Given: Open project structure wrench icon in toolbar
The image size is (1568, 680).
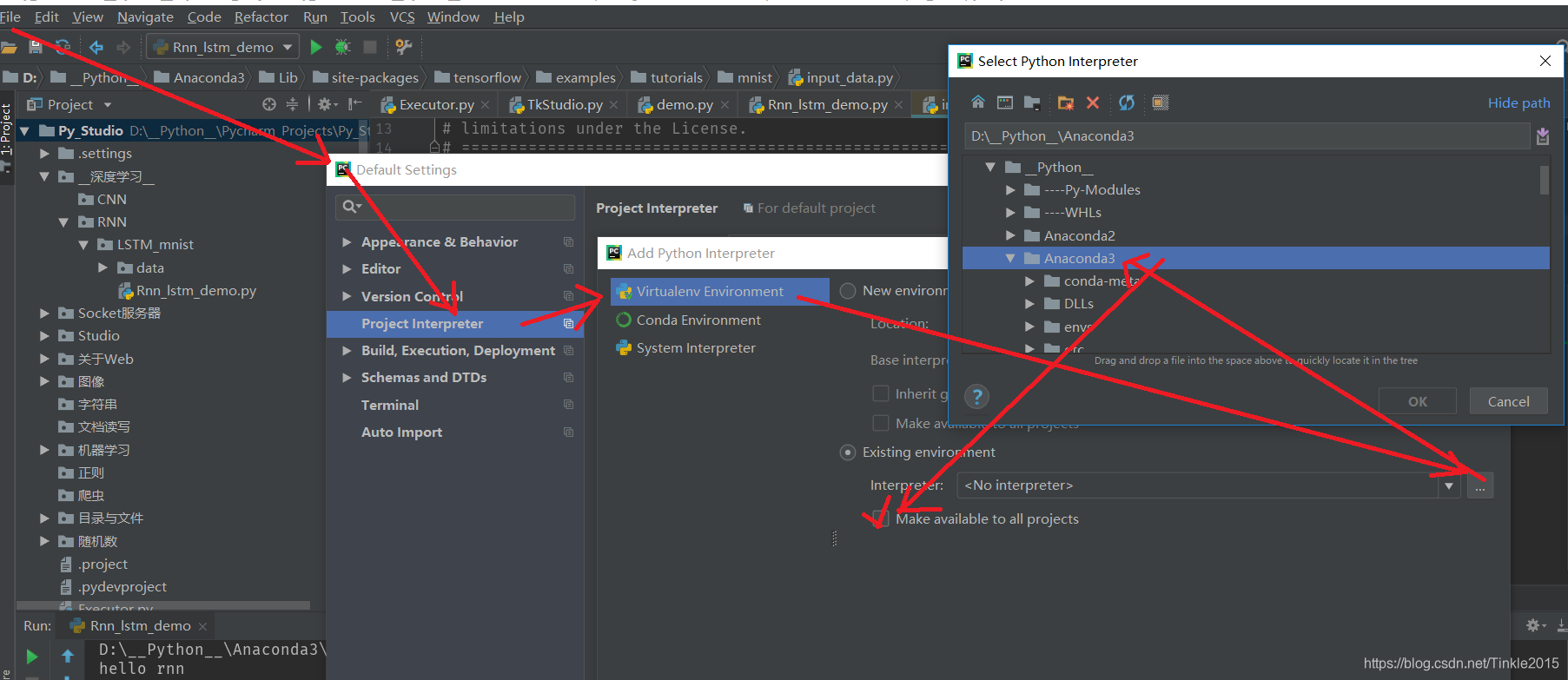Looking at the screenshot, I should click(x=403, y=47).
